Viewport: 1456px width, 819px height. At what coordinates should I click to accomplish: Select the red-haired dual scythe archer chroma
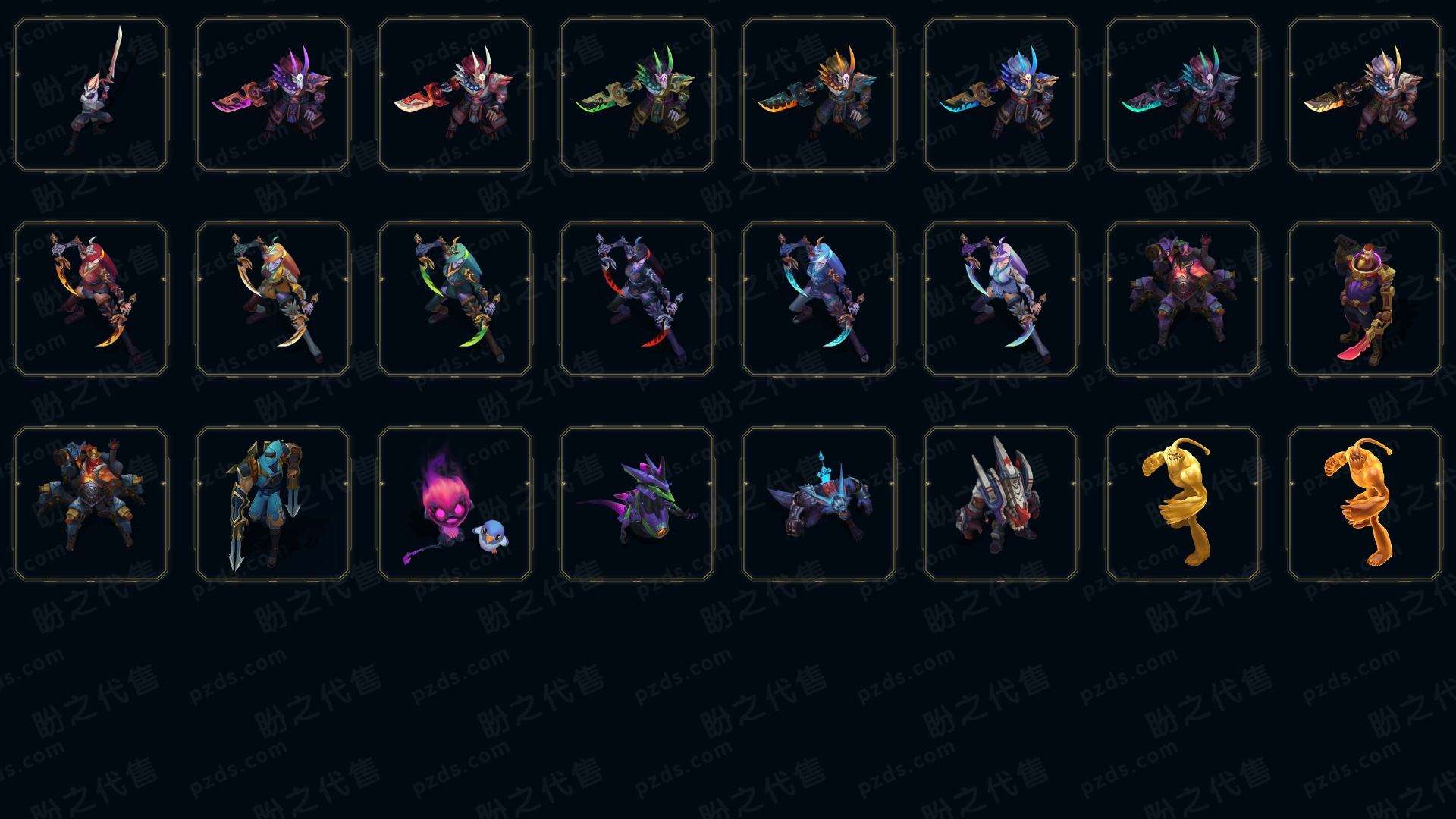click(91, 299)
